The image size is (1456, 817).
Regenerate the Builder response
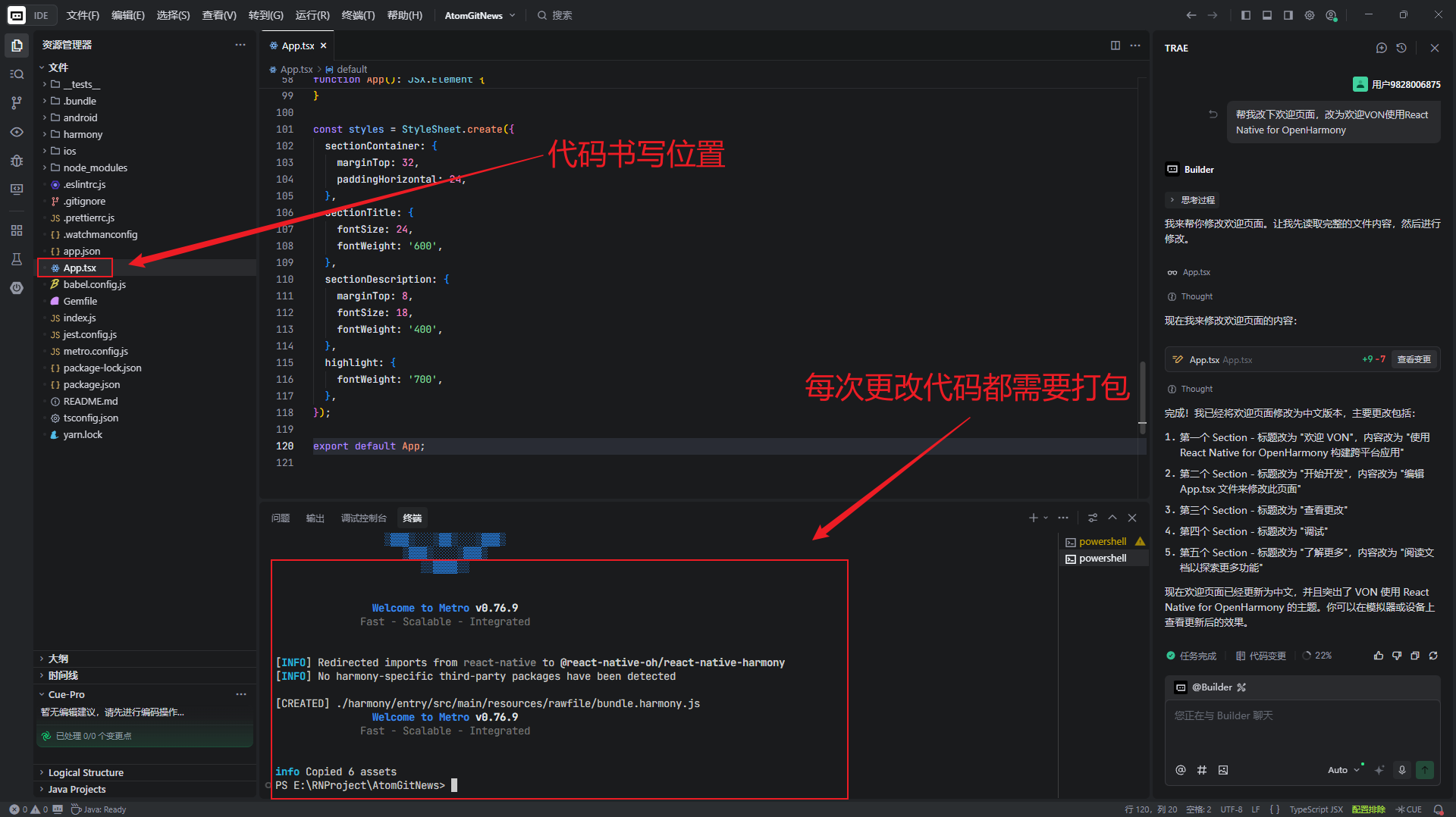pyautogui.click(x=1433, y=656)
